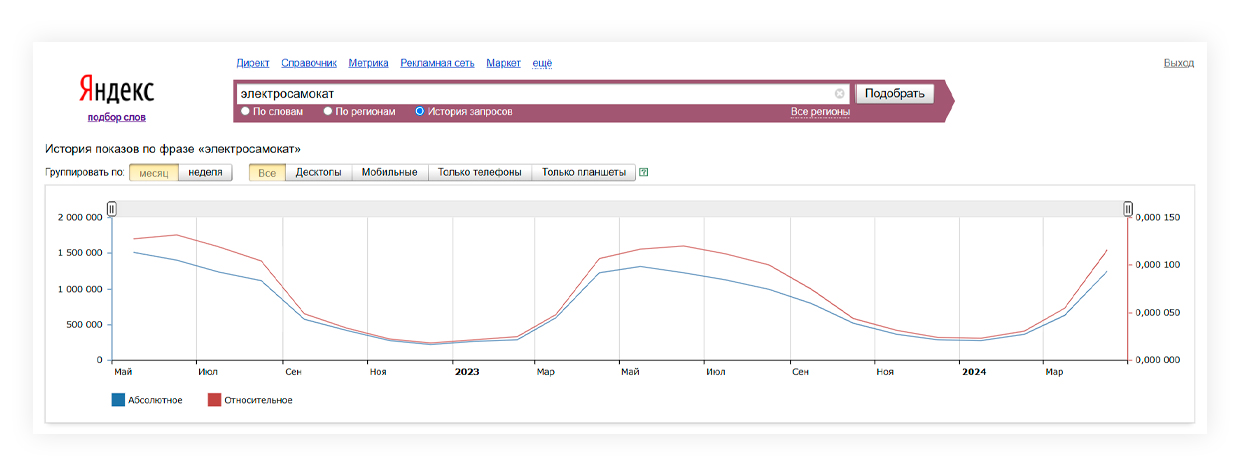Click the «1 500 000» y-axis value
Viewport: 1240px width, 476px height.
tap(80, 254)
